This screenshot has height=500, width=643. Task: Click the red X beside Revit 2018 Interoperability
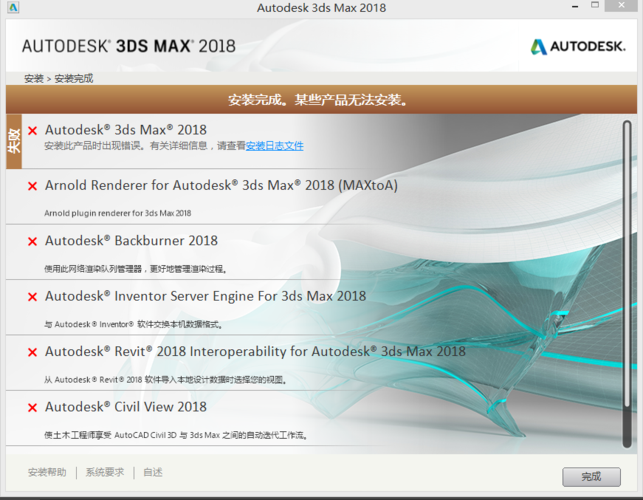32,352
